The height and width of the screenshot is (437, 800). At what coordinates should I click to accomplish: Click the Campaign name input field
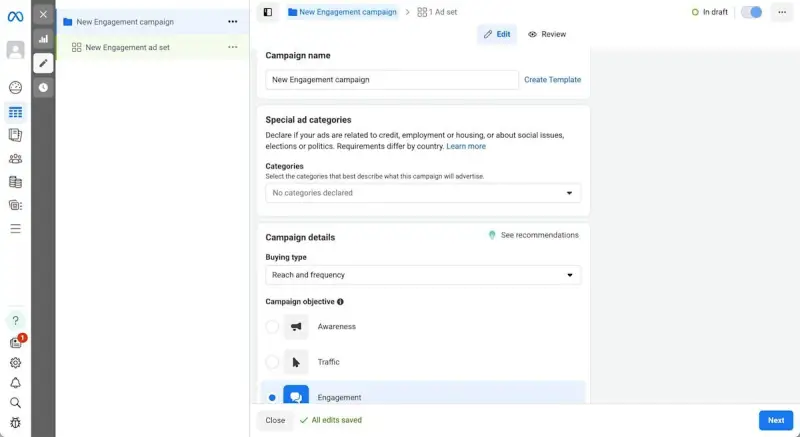pos(392,80)
